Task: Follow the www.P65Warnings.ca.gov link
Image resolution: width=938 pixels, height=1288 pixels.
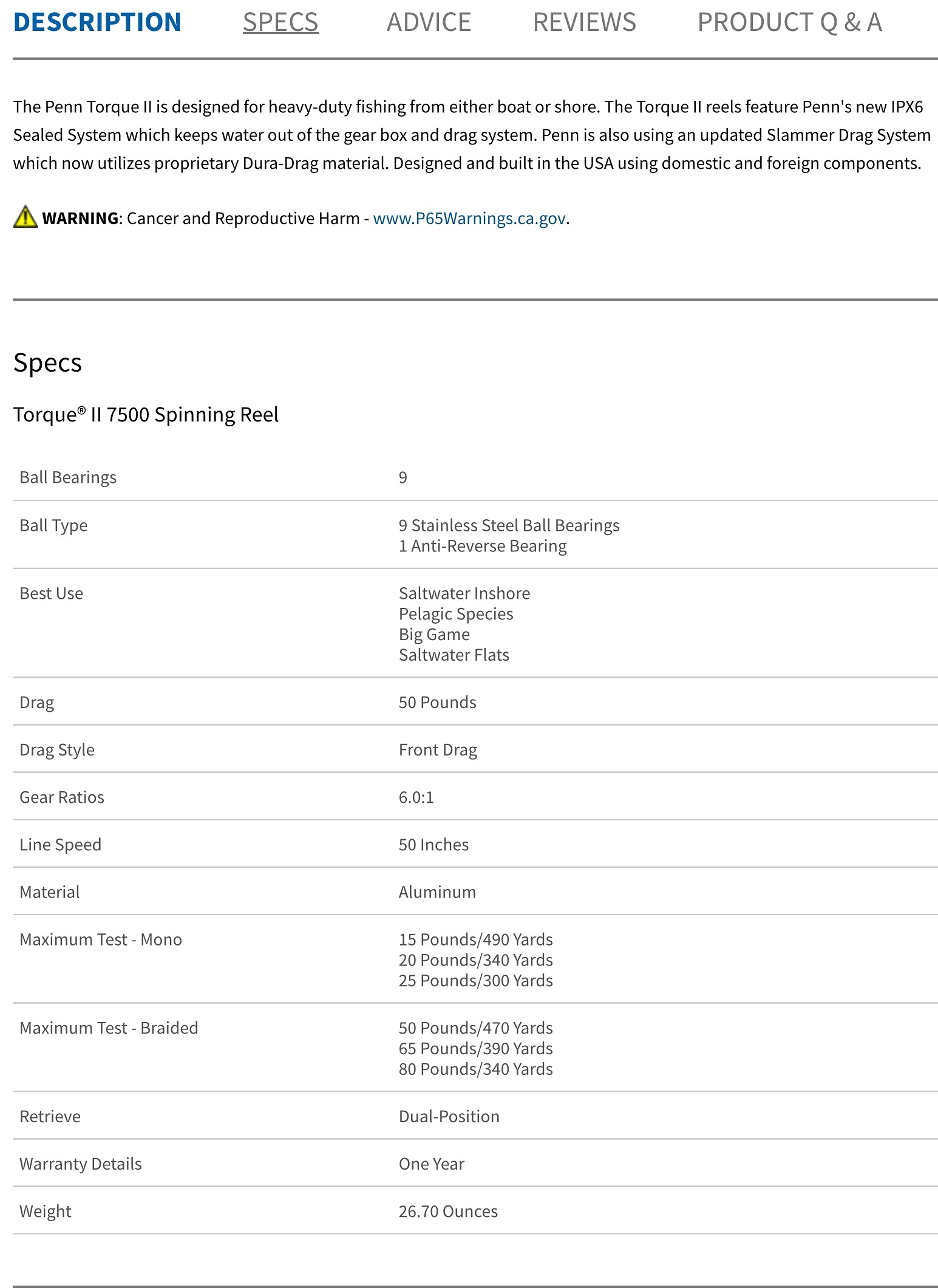Action: (469, 219)
